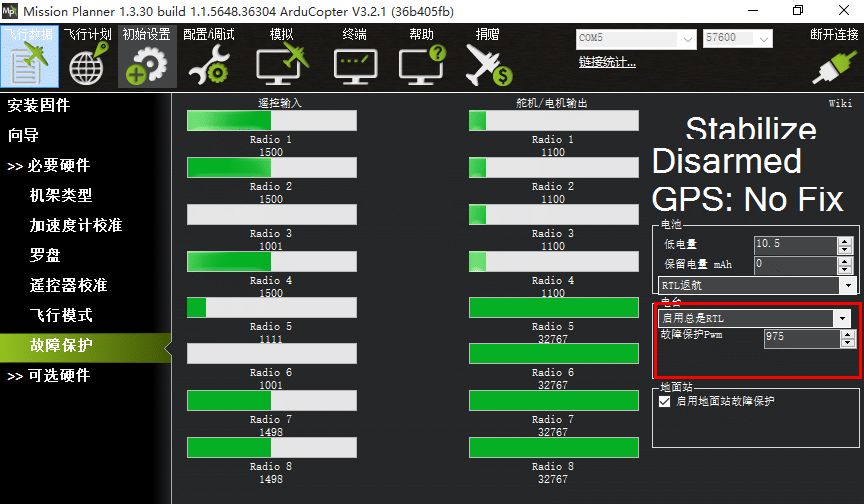Click the 舵机/电机输出 heading
This screenshot has width=864, height=504.
pos(552,103)
